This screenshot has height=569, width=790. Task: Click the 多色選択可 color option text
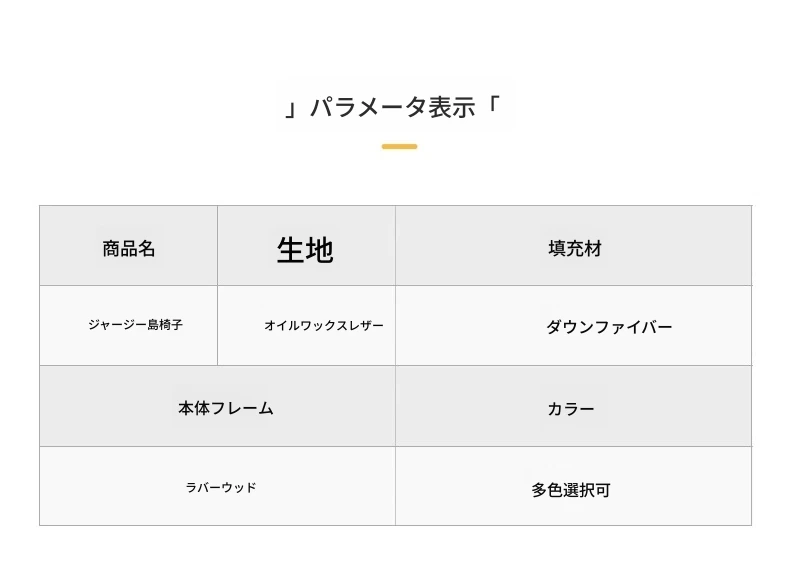[571, 490]
